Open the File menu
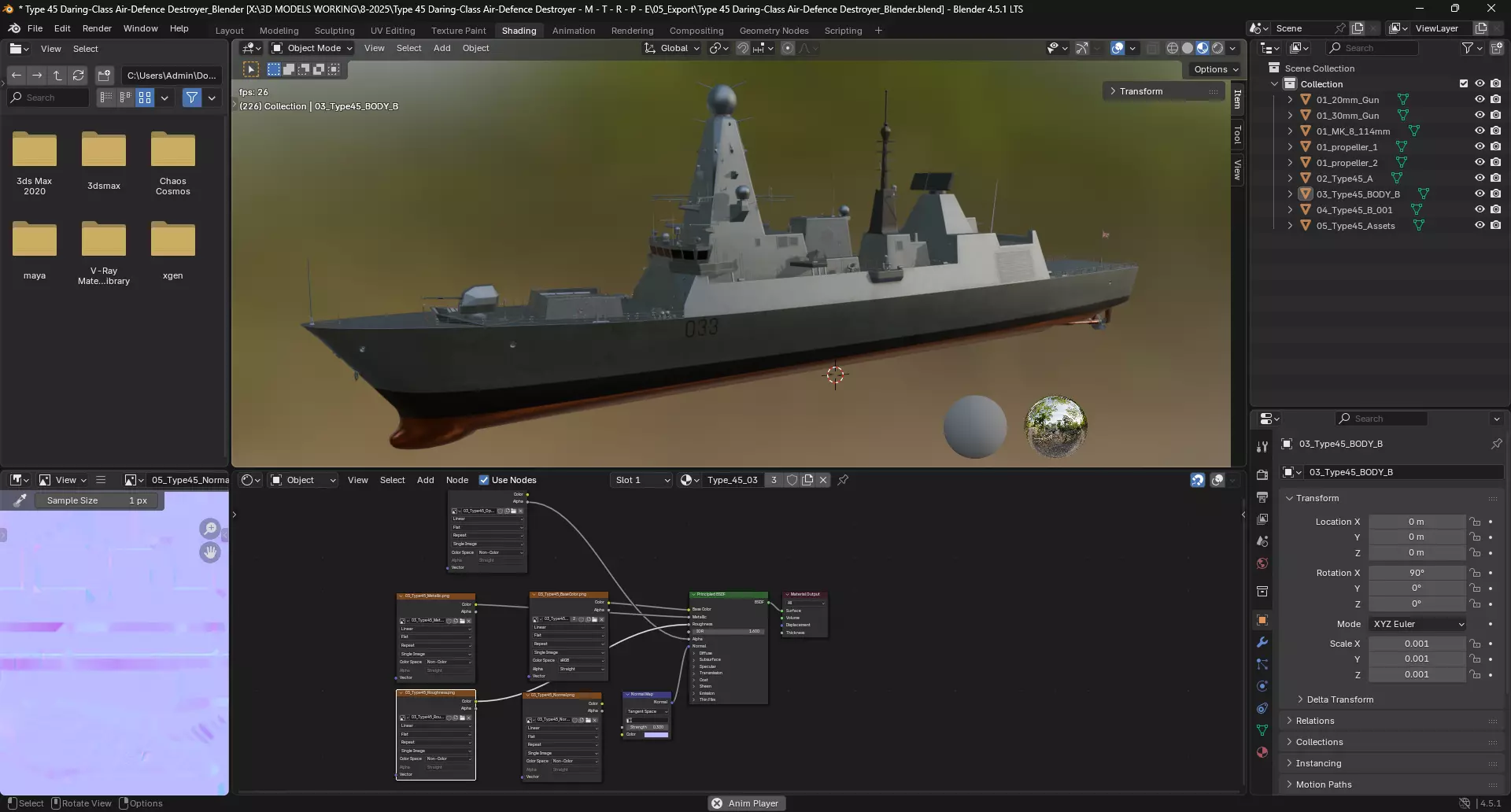Viewport: 1511px width, 812px height. (x=35, y=28)
